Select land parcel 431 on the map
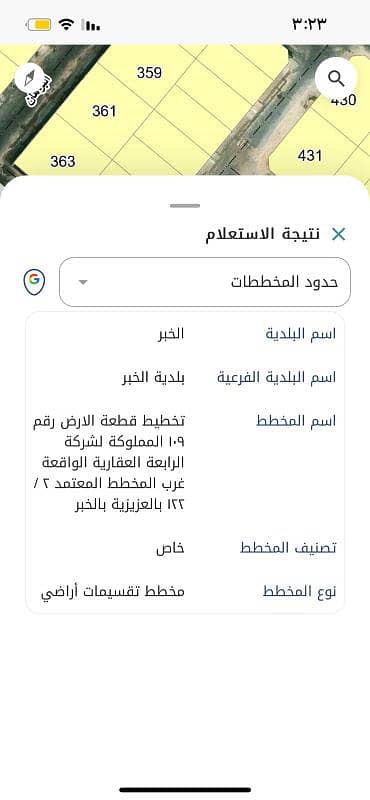This screenshot has height=800, width=370. 309,155
